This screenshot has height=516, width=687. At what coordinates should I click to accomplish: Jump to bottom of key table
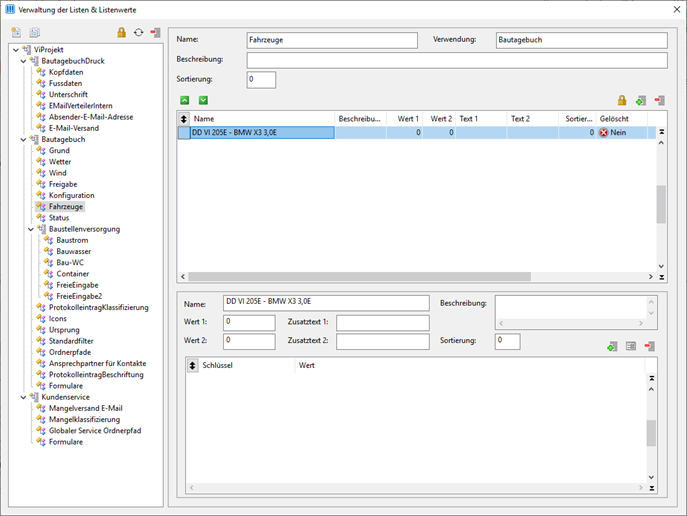652,488
